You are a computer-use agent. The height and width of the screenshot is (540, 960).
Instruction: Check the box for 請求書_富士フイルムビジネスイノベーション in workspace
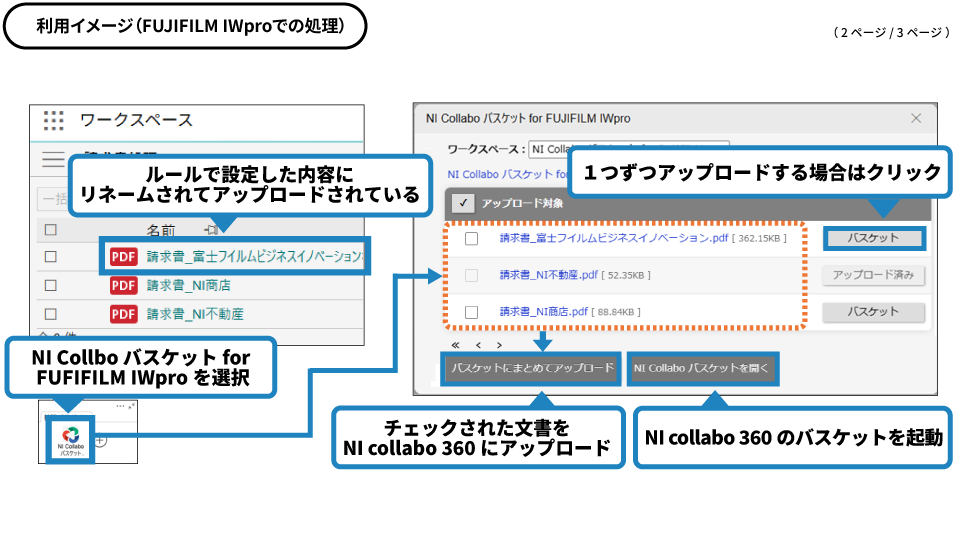click(51, 257)
